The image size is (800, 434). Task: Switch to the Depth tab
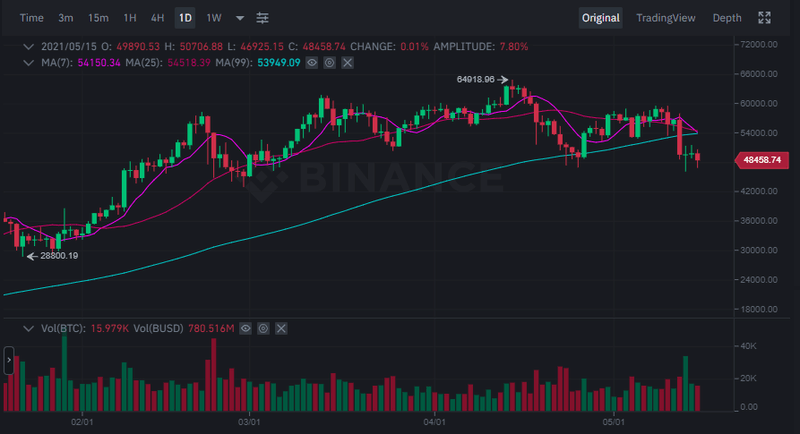tap(727, 18)
